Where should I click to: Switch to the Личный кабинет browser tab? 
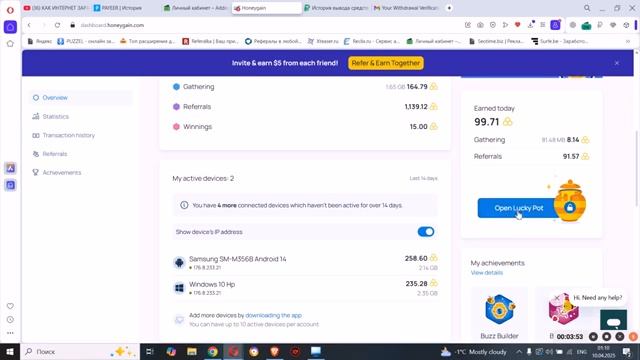pyautogui.click(x=196, y=8)
